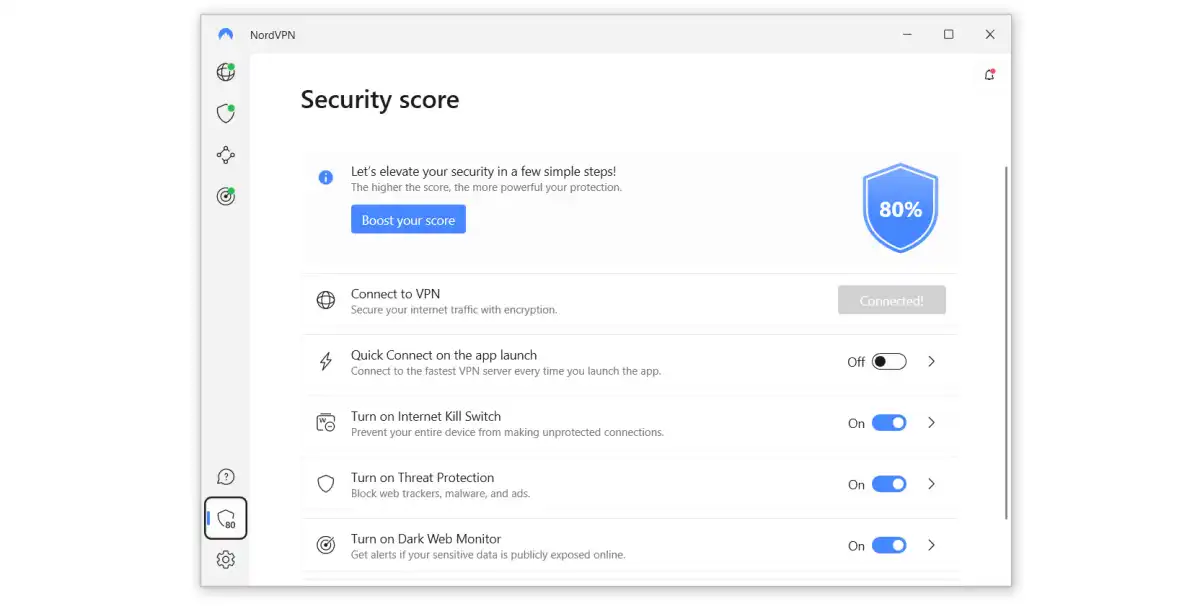Viewport: 1200px width, 606px height.
Task: Expand Dark Web Monitor chevron
Action: (x=931, y=545)
